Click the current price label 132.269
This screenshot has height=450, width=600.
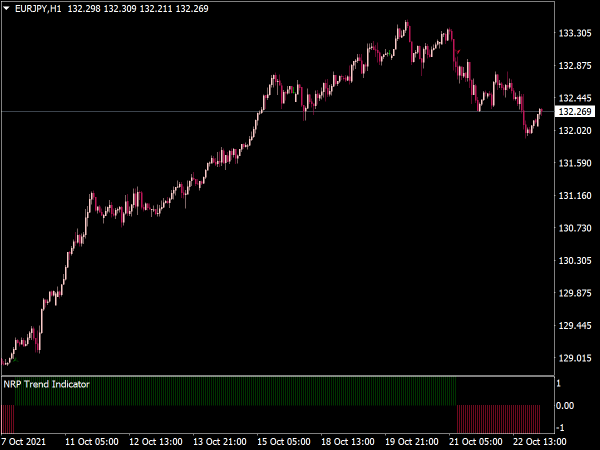point(575,111)
